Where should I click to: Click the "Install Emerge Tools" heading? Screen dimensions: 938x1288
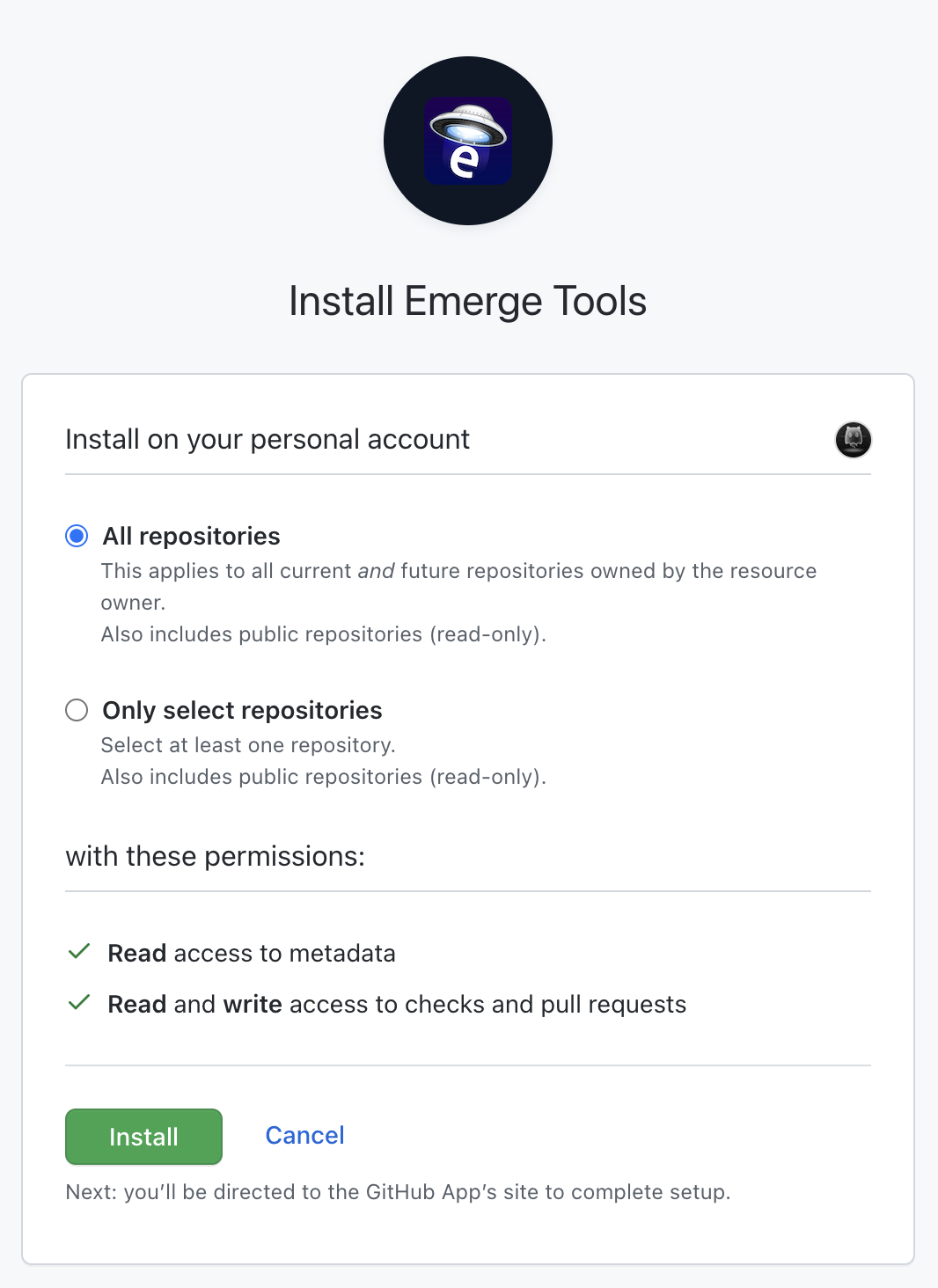pyautogui.click(x=468, y=301)
